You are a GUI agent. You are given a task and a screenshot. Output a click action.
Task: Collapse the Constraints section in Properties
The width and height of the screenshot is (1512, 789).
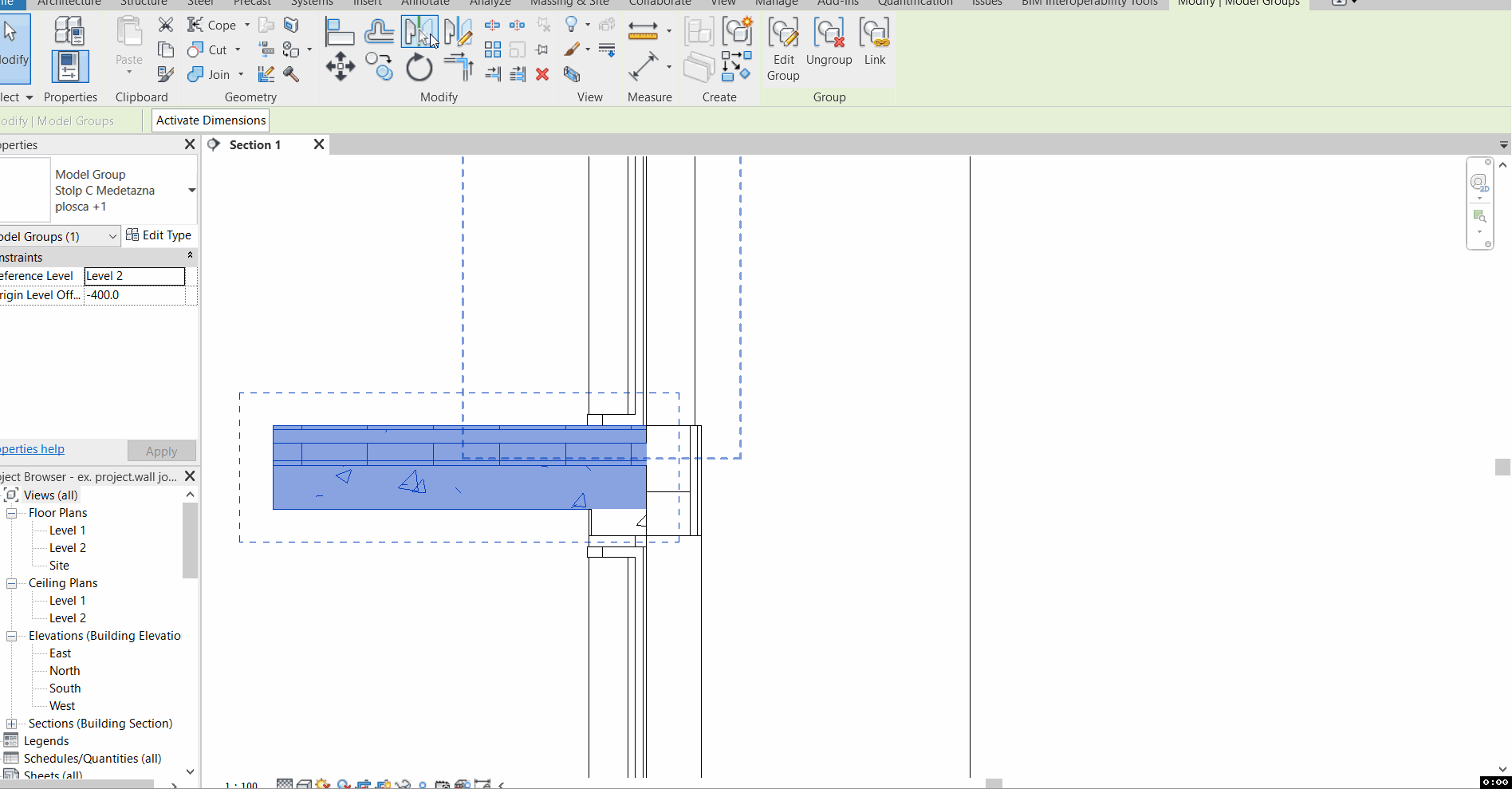tap(190, 255)
